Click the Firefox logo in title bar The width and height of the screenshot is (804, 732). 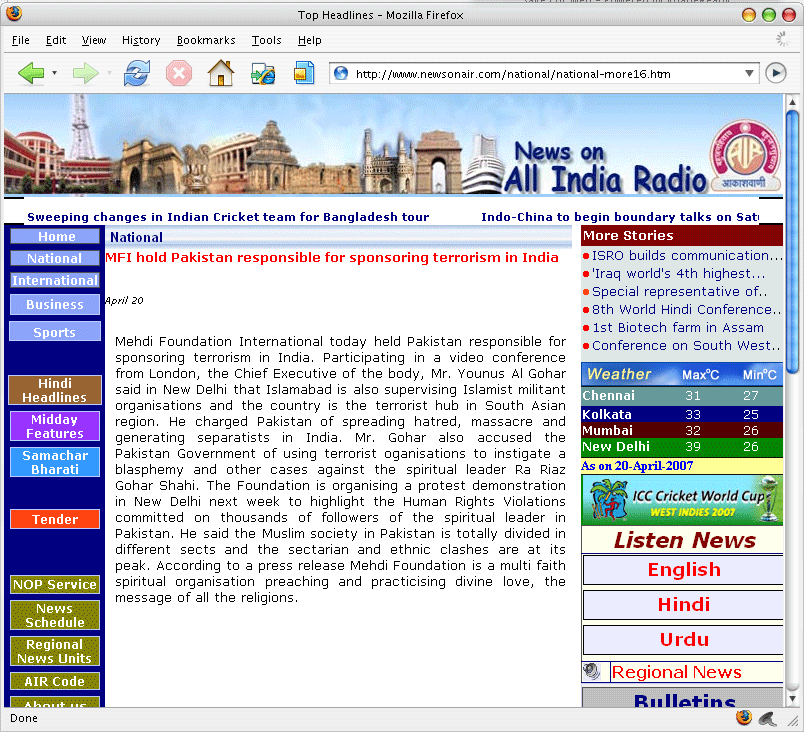pyautogui.click(x=14, y=13)
